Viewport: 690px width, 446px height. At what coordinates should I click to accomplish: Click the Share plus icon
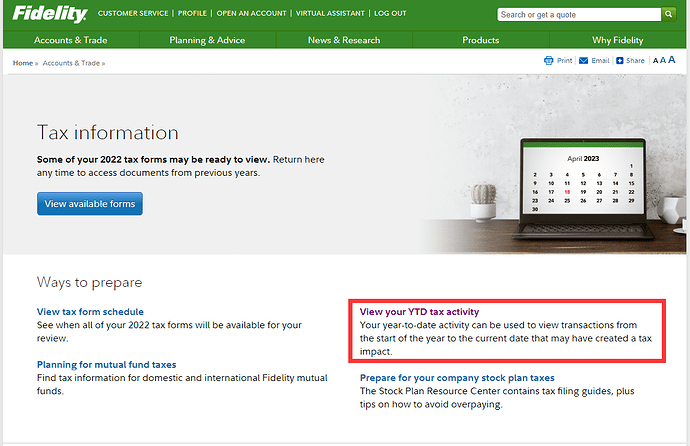(620, 61)
